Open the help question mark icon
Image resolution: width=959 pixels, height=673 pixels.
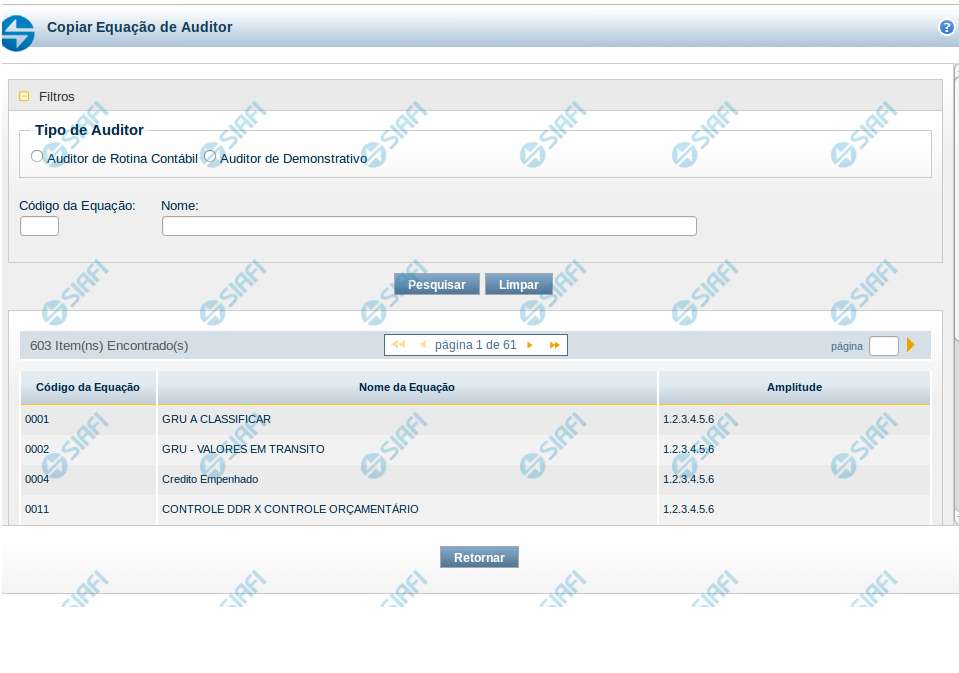946,28
